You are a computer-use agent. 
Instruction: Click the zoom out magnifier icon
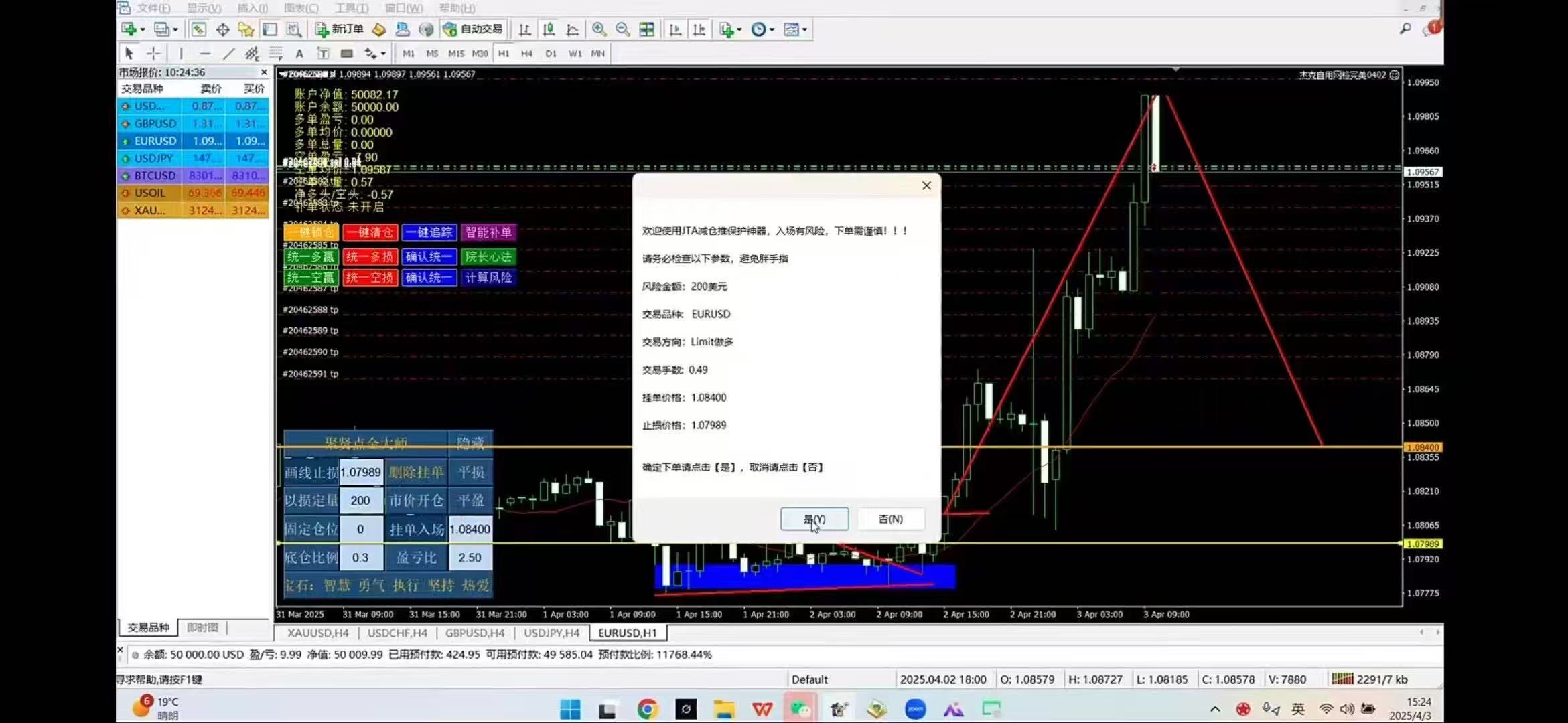622,29
